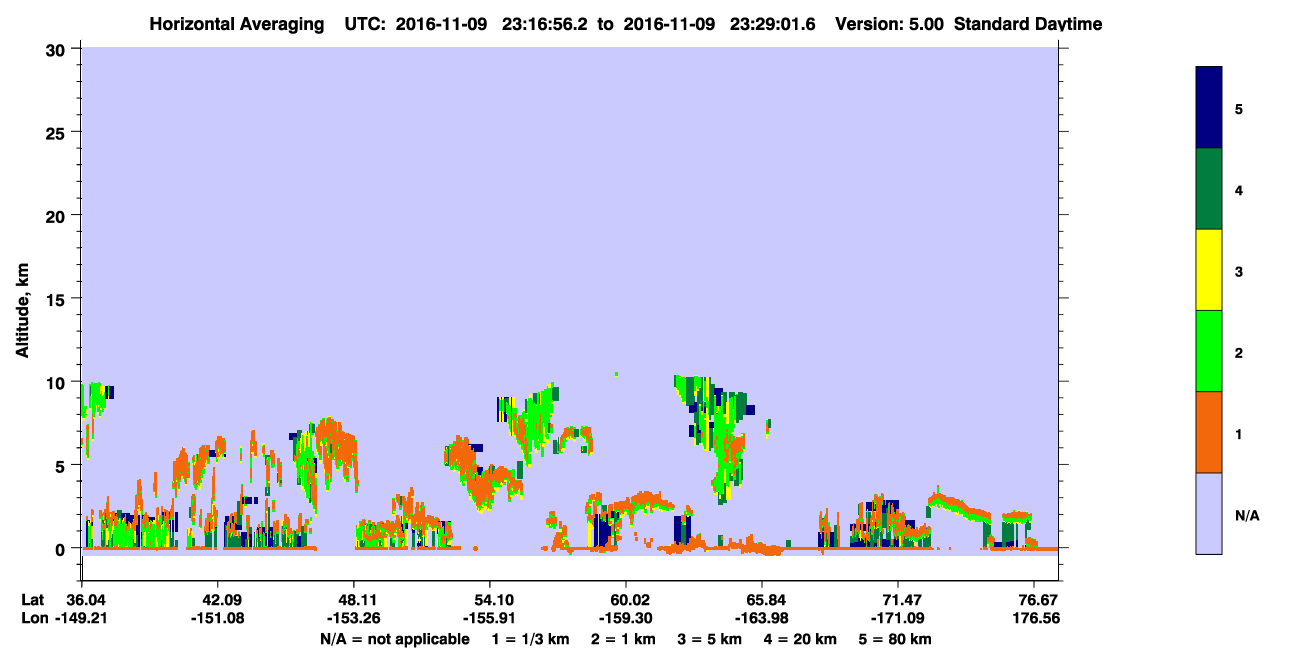This screenshot has height=667, width=1300.
Task: Click the latitude value '42.09'
Action: pos(218,600)
